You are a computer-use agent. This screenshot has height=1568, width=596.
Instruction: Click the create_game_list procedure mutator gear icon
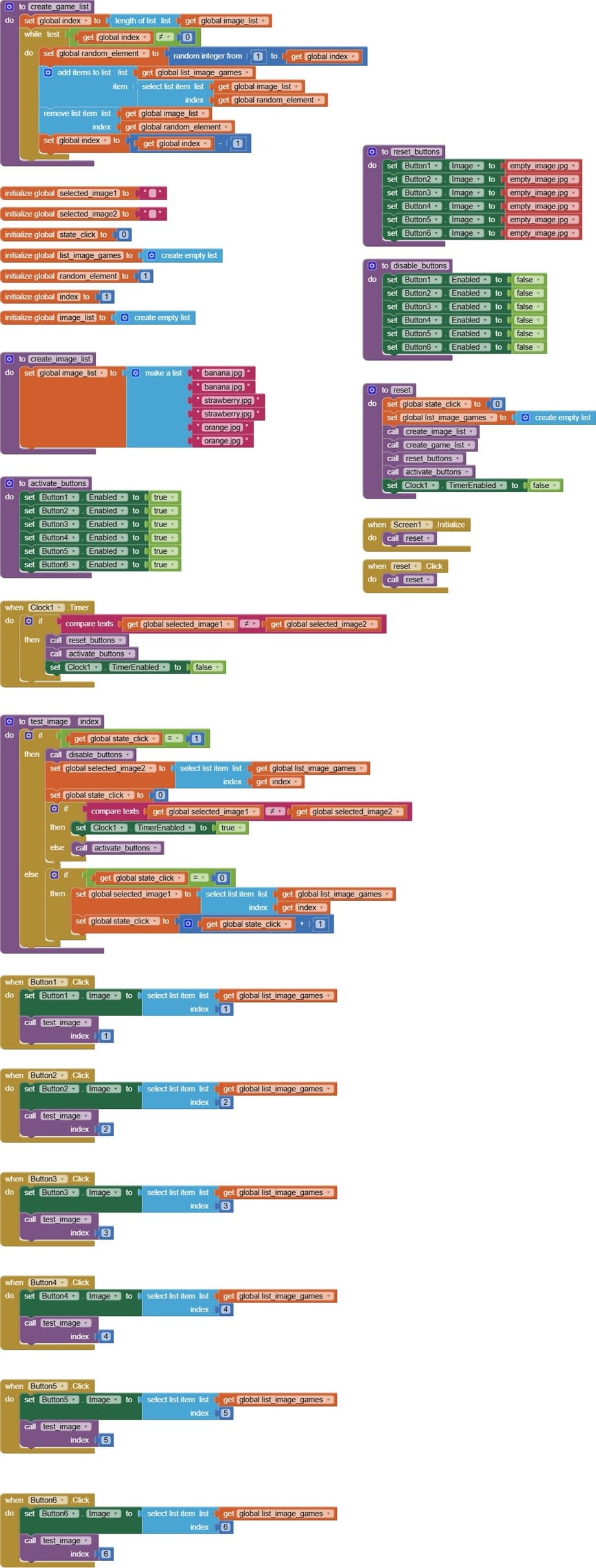(x=9, y=6)
